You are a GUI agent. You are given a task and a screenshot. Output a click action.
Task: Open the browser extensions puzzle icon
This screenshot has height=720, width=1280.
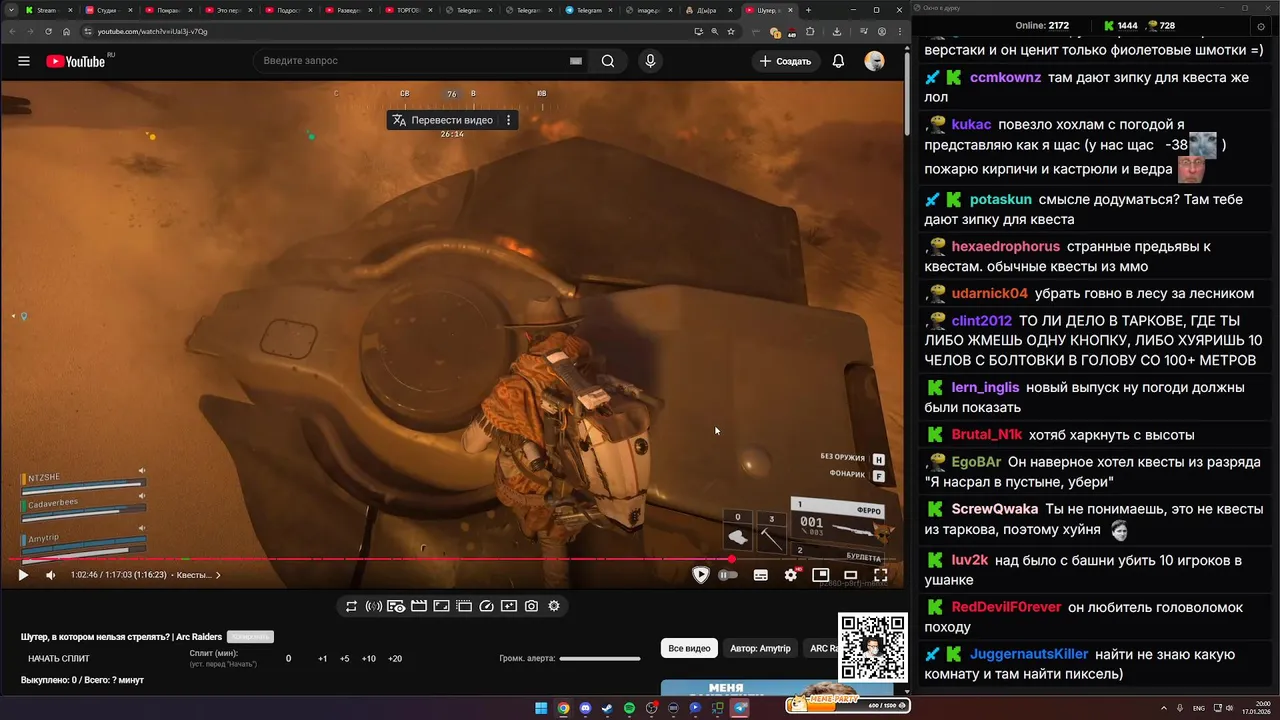[810, 31]
